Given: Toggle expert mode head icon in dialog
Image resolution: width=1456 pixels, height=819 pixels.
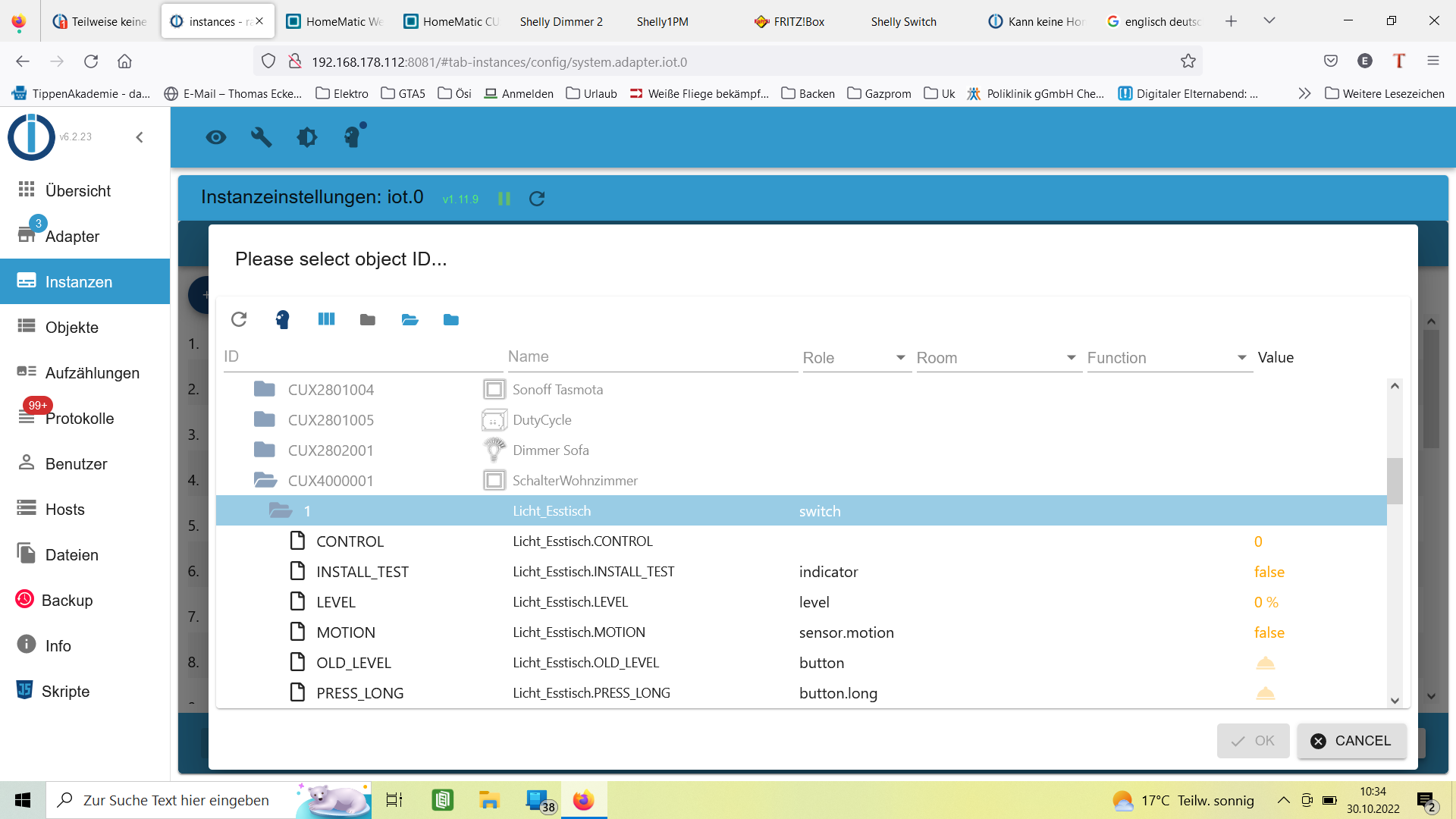Looking at the screenshot, I should click(x=282, y=319).
